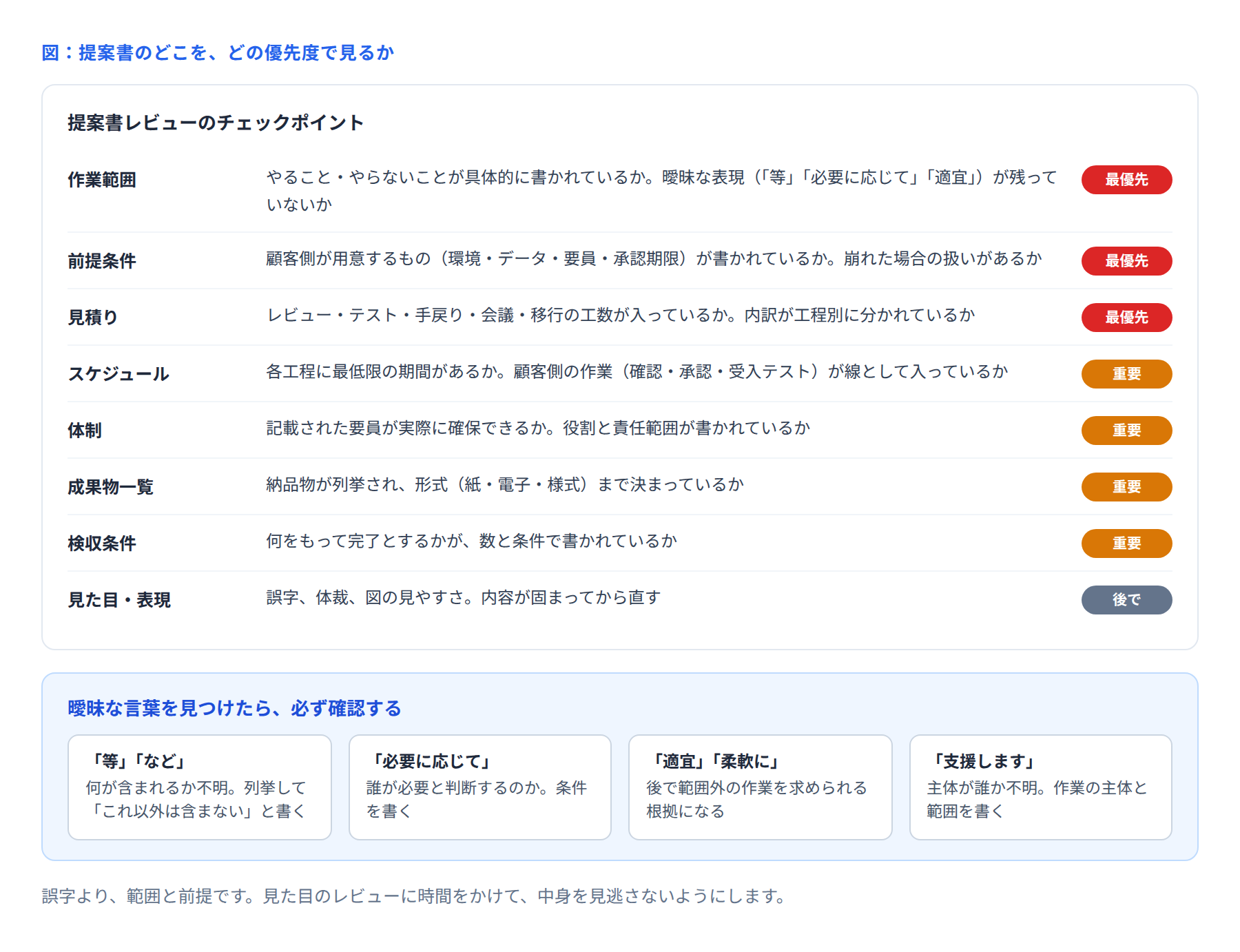Click the '検収条件' row label
Image resolution: width=1240 pixels, height=952 pixels.
102,544
